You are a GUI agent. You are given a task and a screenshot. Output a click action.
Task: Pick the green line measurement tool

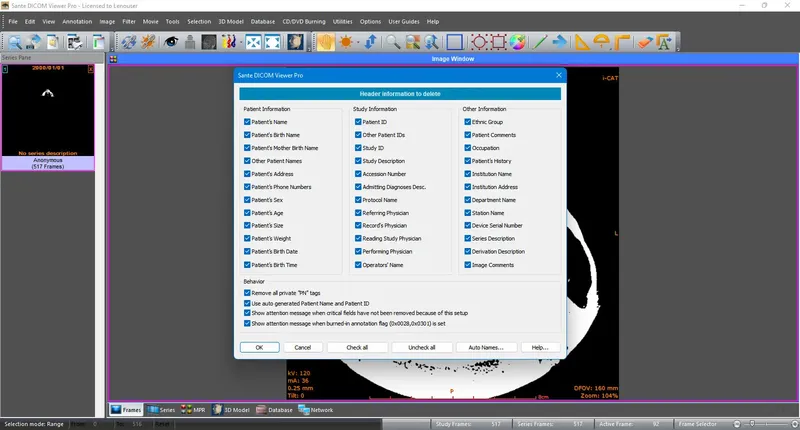539,42
